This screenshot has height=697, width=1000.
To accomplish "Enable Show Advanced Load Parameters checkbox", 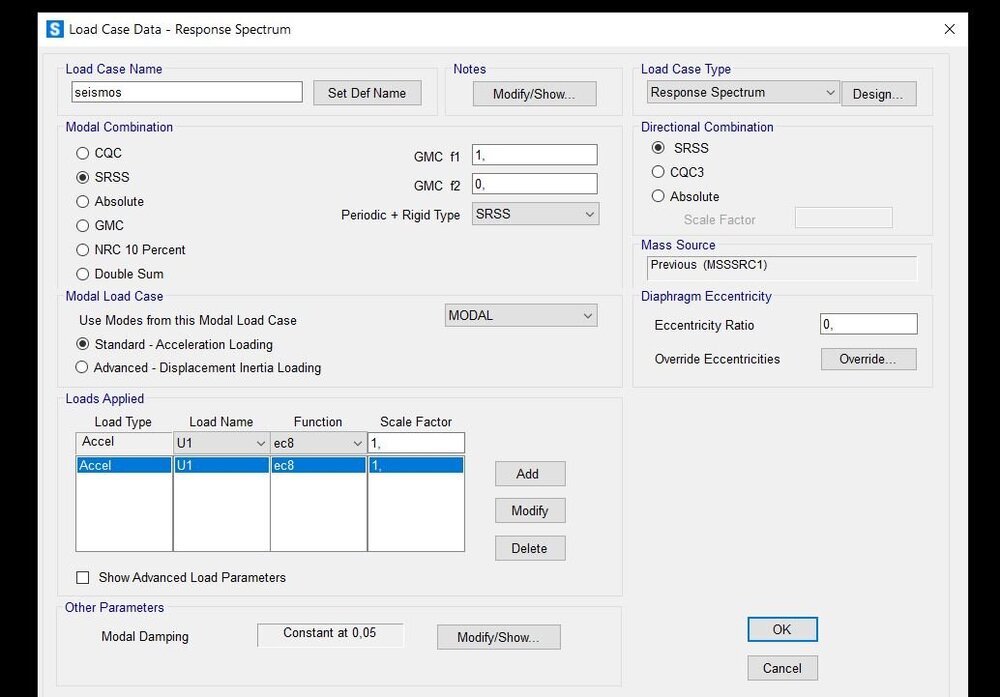I will tap(83, 578).
